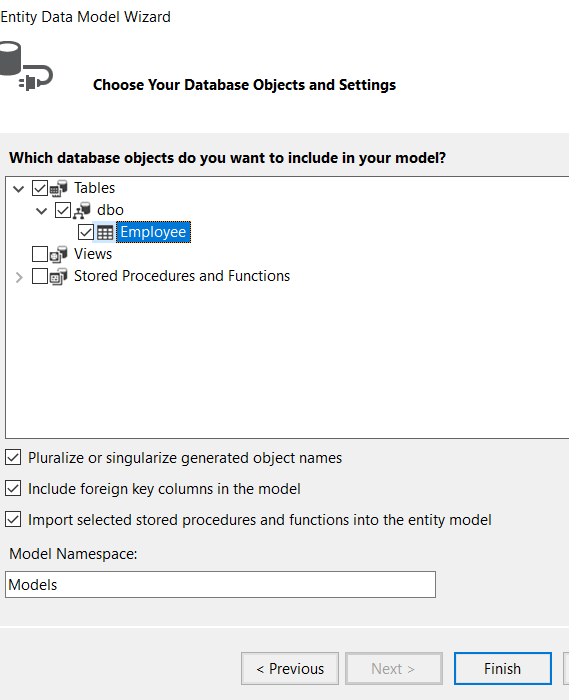Click the Tables database icon

click(58, 188)
